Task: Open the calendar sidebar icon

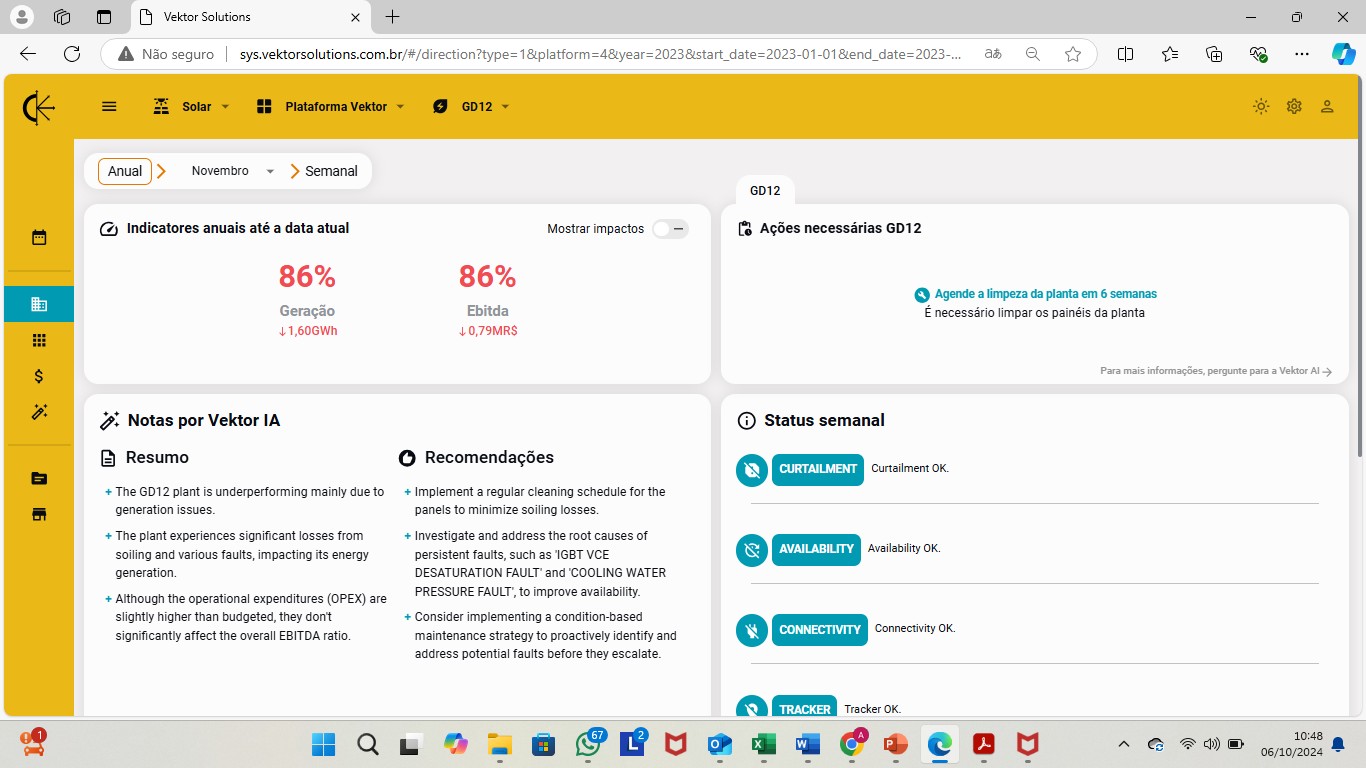Action: pyautogui.click(x=39, y=238)
